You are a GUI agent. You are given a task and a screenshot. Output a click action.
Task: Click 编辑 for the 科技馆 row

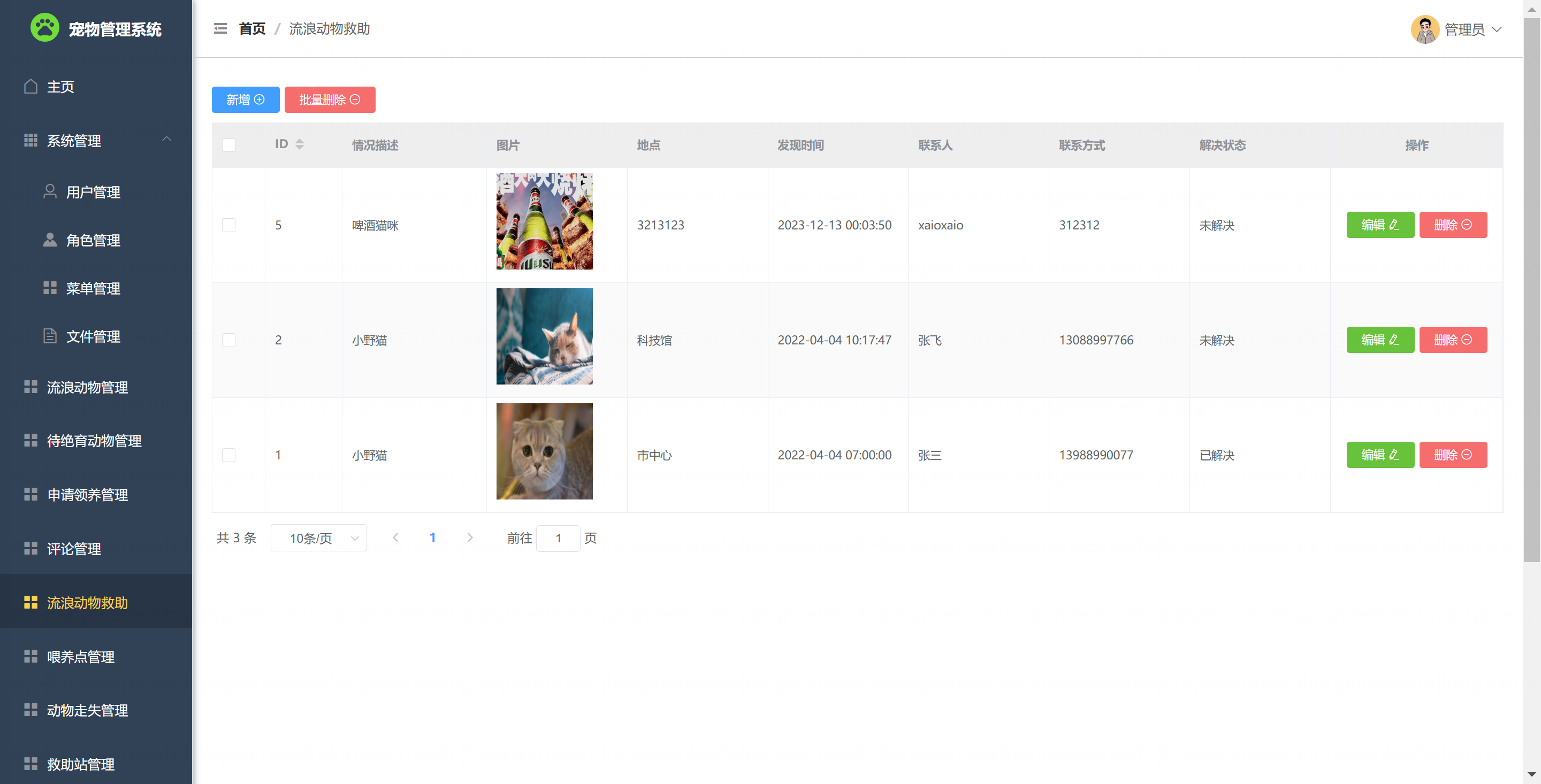coord(1379,340)
